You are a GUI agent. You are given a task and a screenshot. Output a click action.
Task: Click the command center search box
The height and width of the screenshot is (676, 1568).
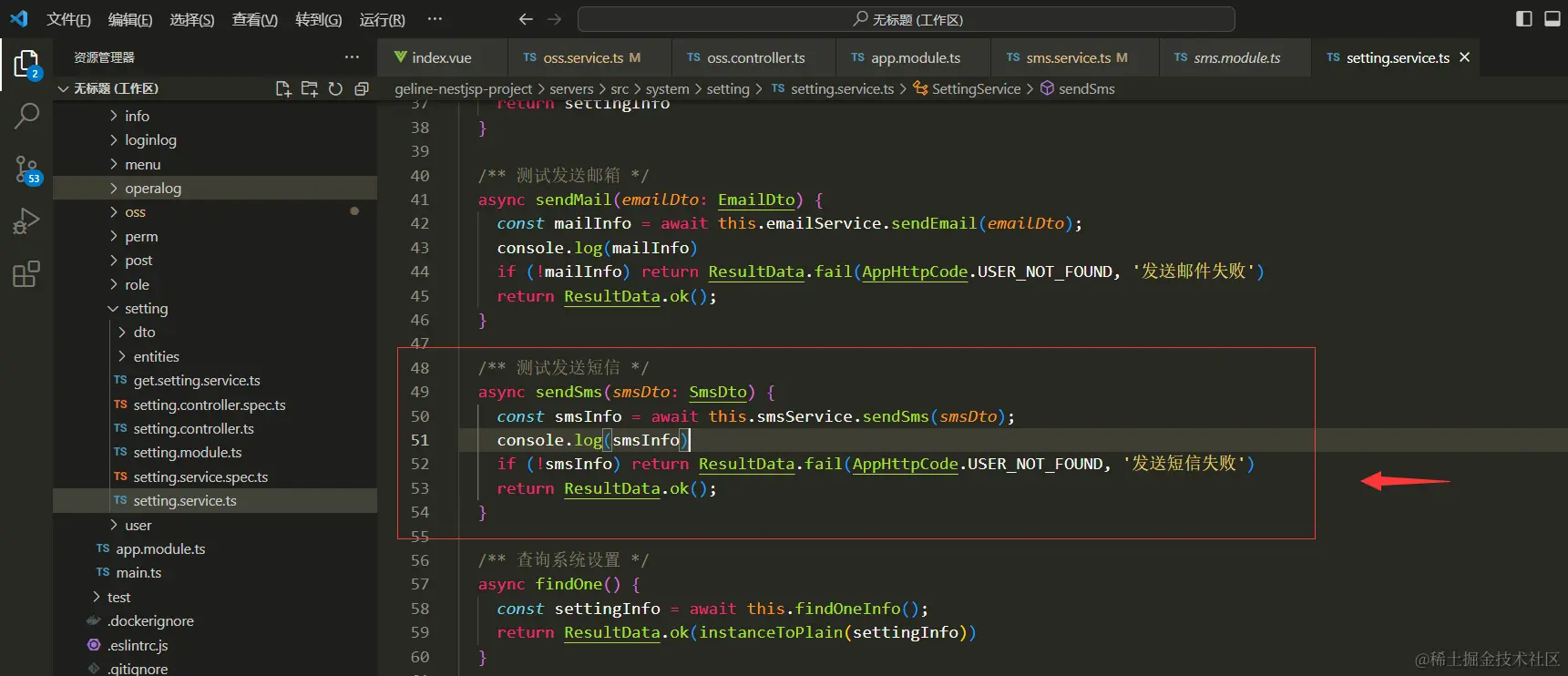click(907, 19)
